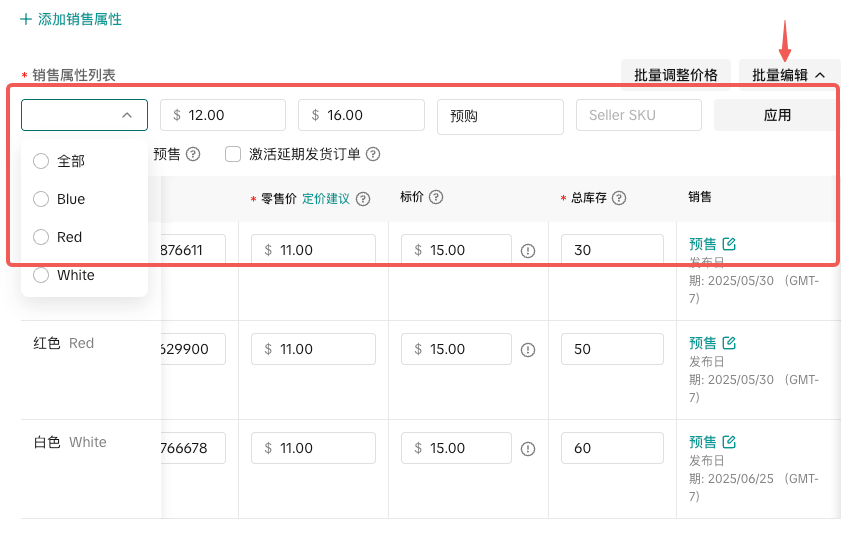Select the Blue radio option
Screen dimensions: 861x545
point(41,199)
